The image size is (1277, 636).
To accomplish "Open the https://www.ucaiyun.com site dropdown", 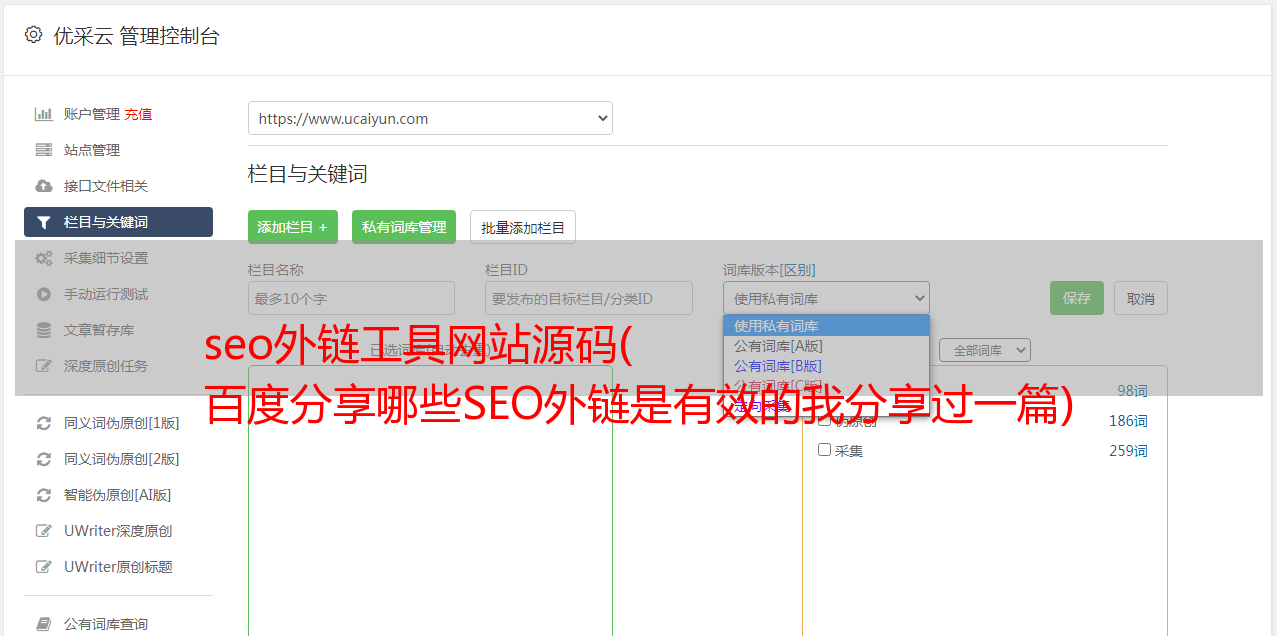I will click(430, 118).
